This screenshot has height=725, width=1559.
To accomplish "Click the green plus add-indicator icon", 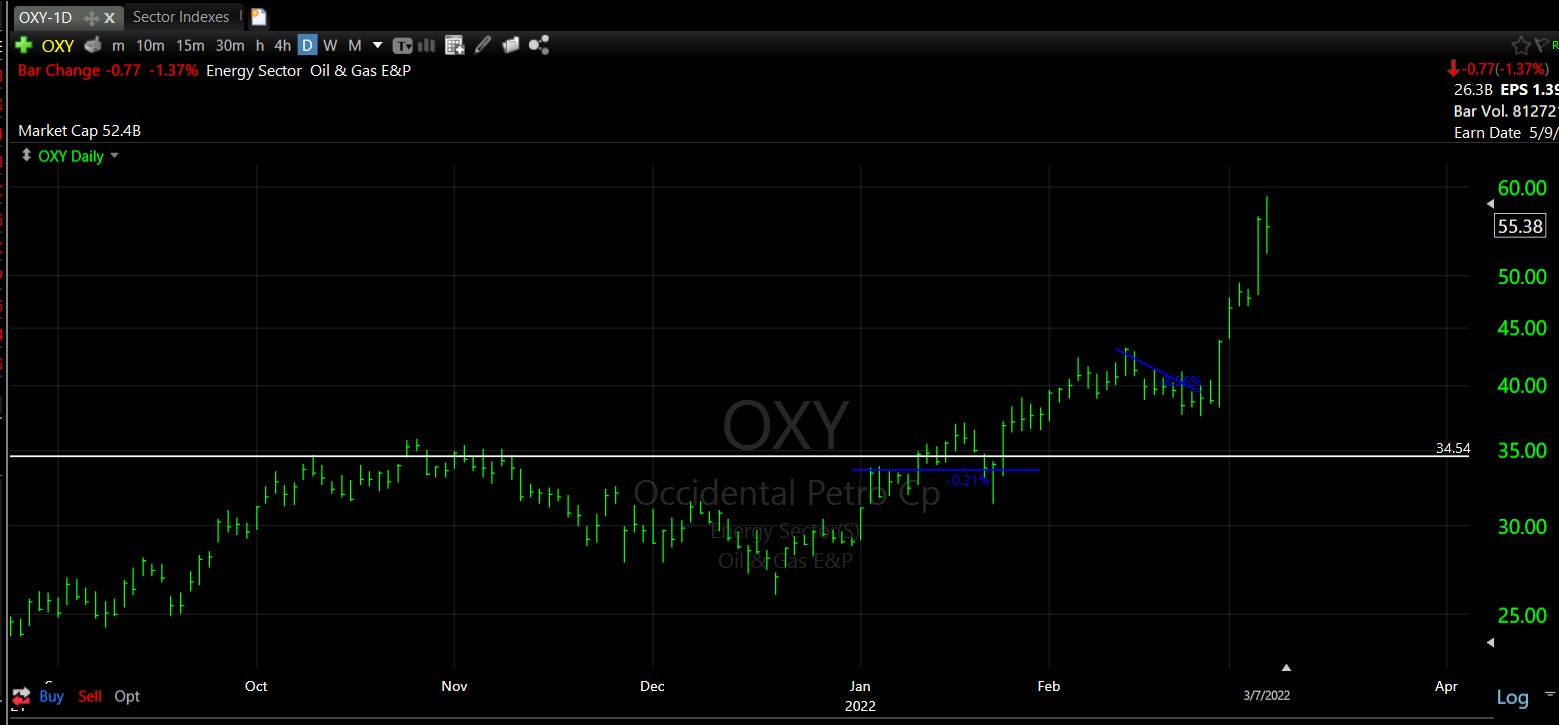I will [24, 45].
